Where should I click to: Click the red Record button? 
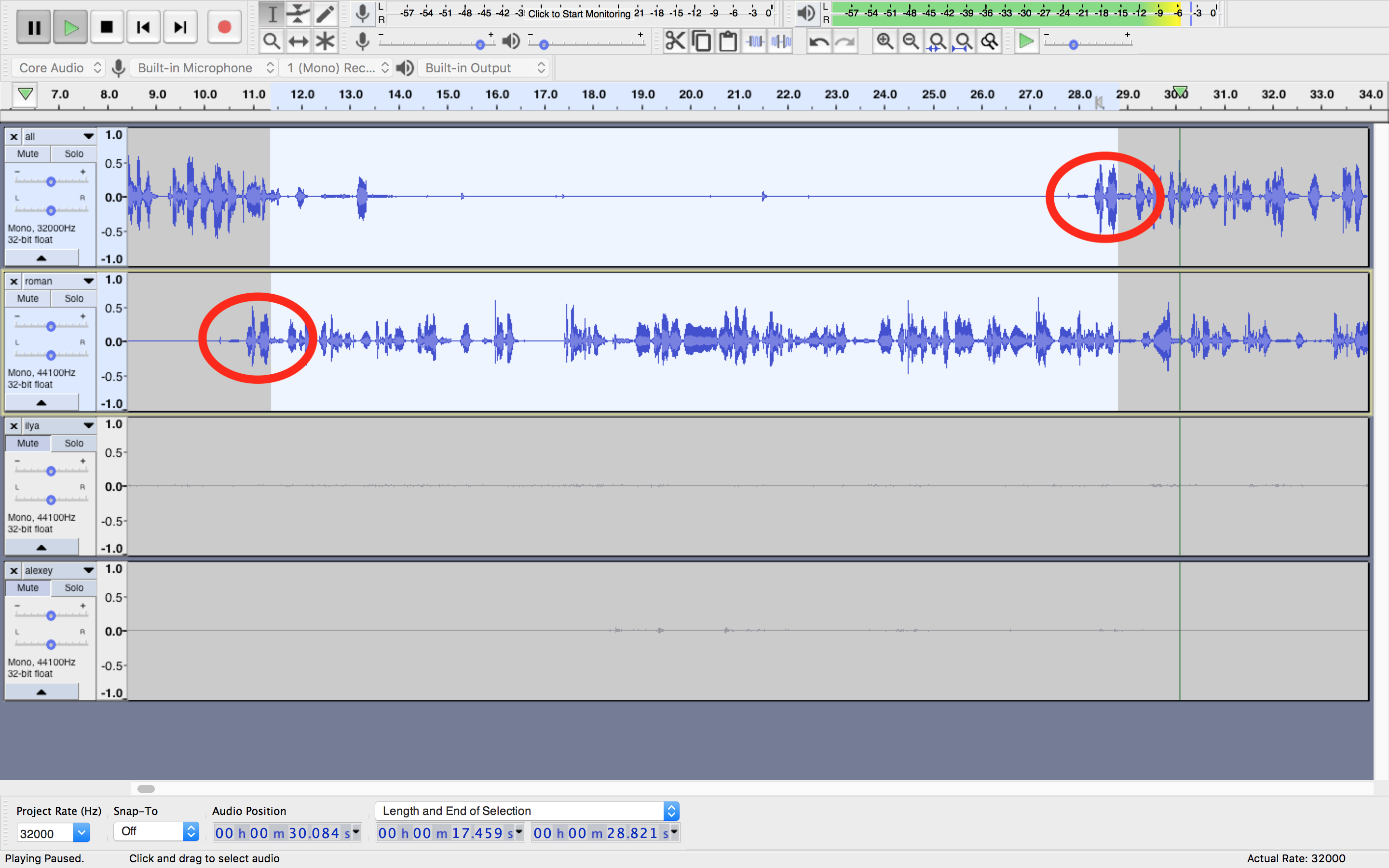pyautogui.click(x=224, y=27)
